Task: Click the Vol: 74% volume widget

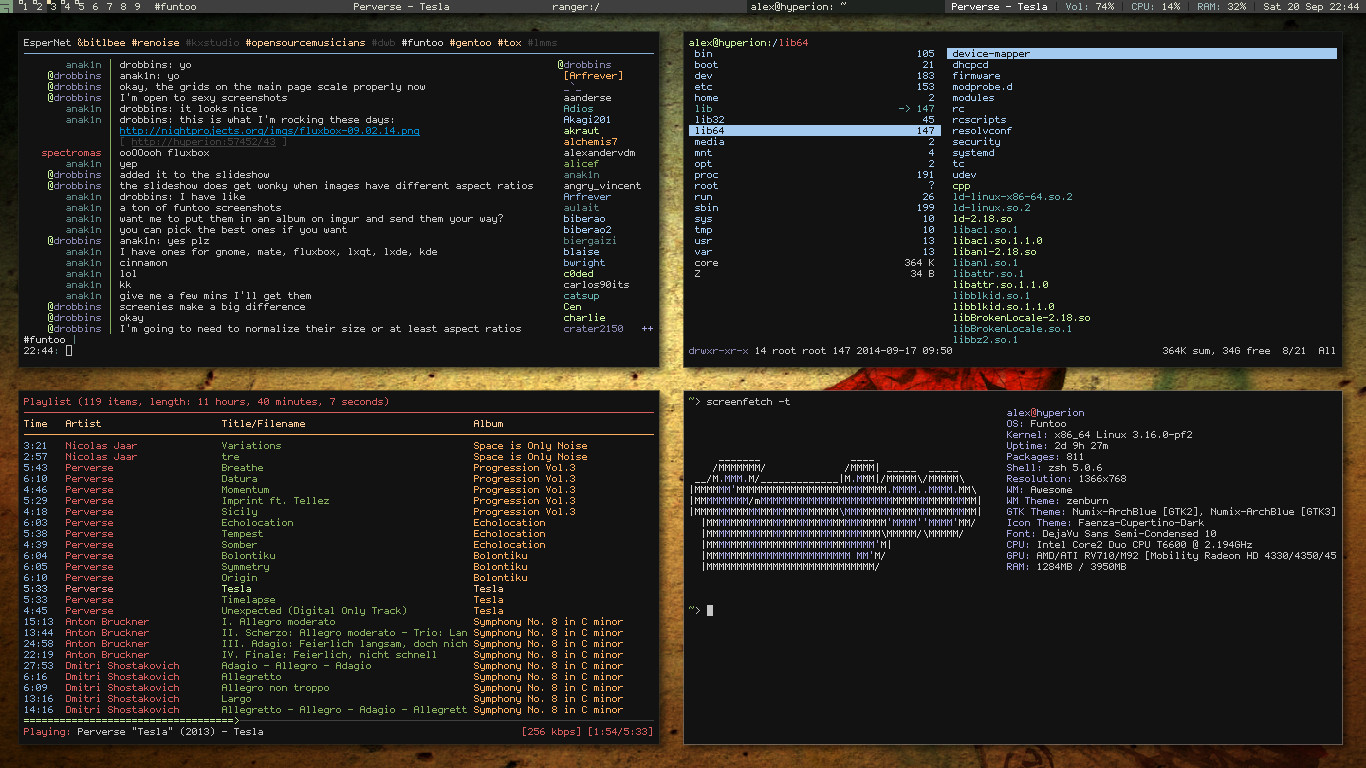Action: [x=1089, y=6]
